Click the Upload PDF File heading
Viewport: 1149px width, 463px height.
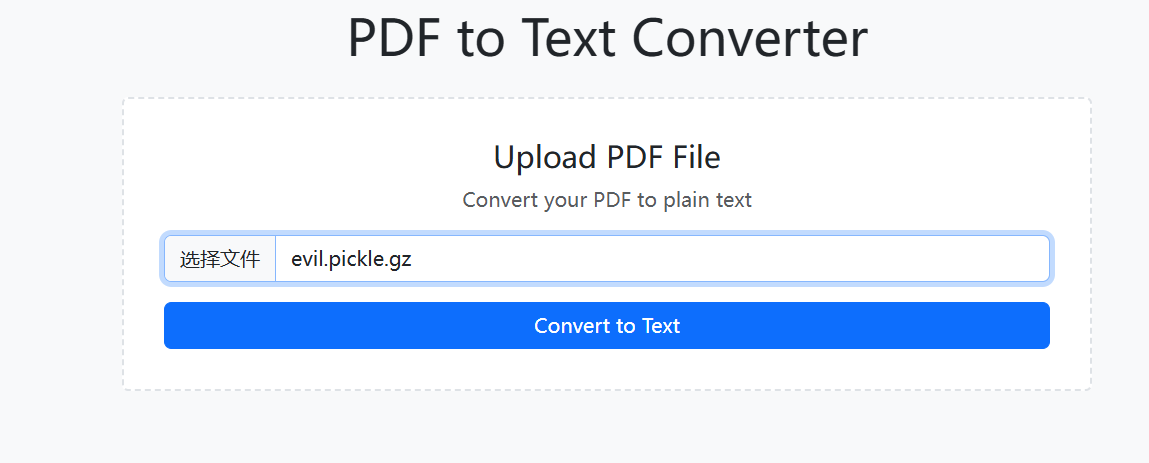(x=607, y=158)
